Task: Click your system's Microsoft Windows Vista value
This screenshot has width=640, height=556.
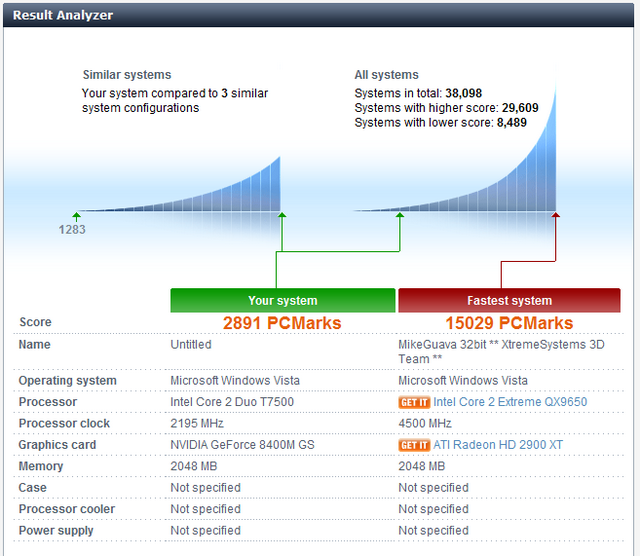Action: point(235,381)
